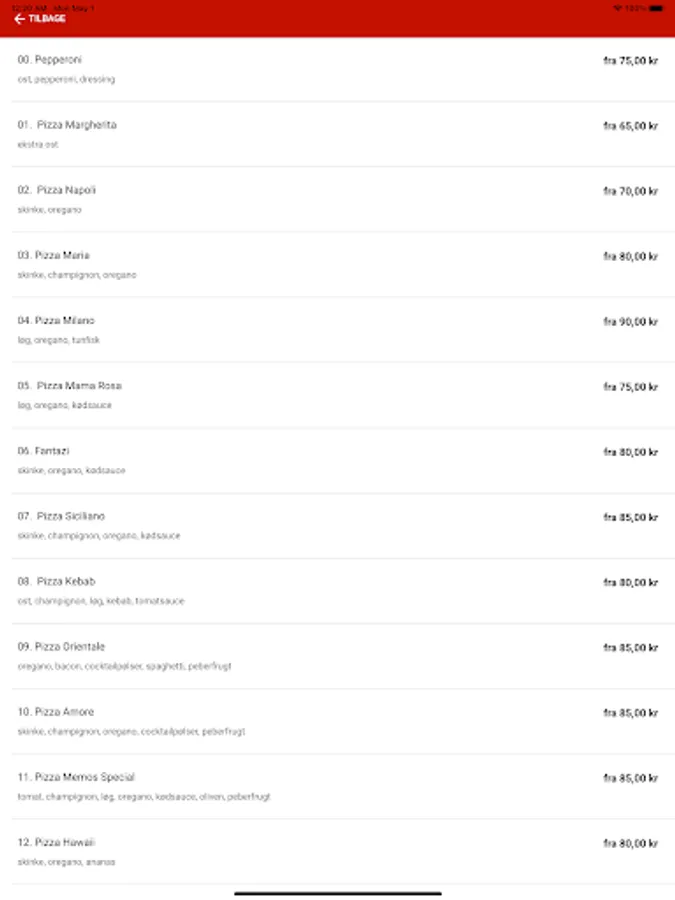
Task: Tap the Pizza Napoli price fra 70,00 kr
Action: pos(630,191)
